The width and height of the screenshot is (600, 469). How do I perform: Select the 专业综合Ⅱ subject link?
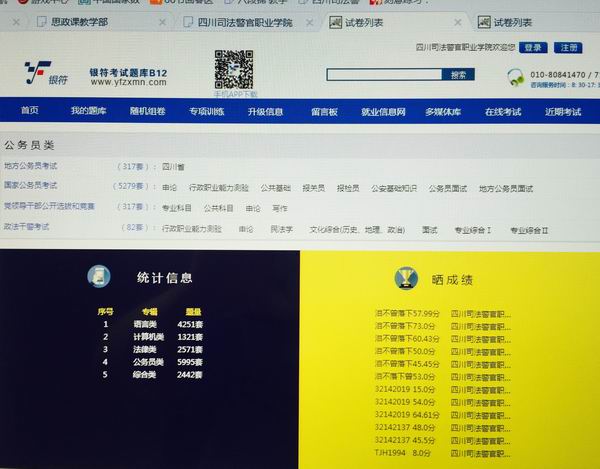click(x=529, y=230)
